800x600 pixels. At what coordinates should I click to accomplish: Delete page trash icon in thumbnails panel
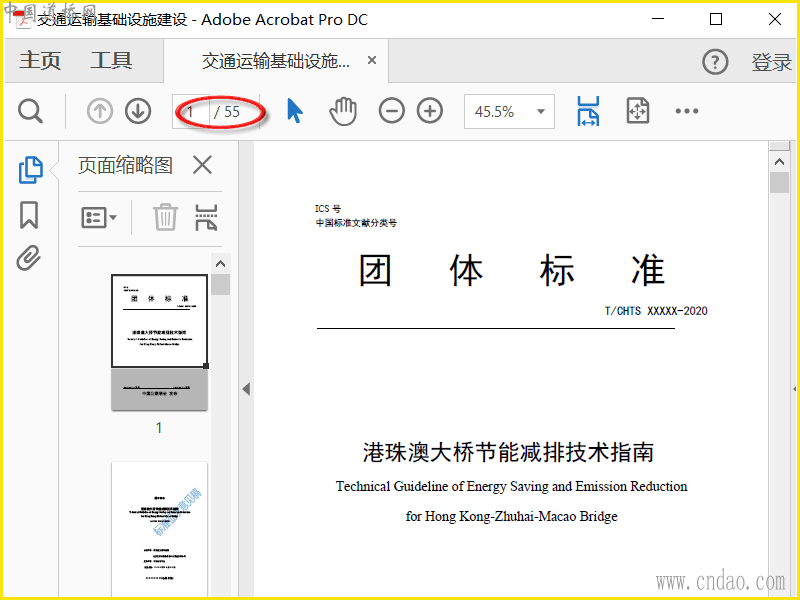[x=165, y=217]
